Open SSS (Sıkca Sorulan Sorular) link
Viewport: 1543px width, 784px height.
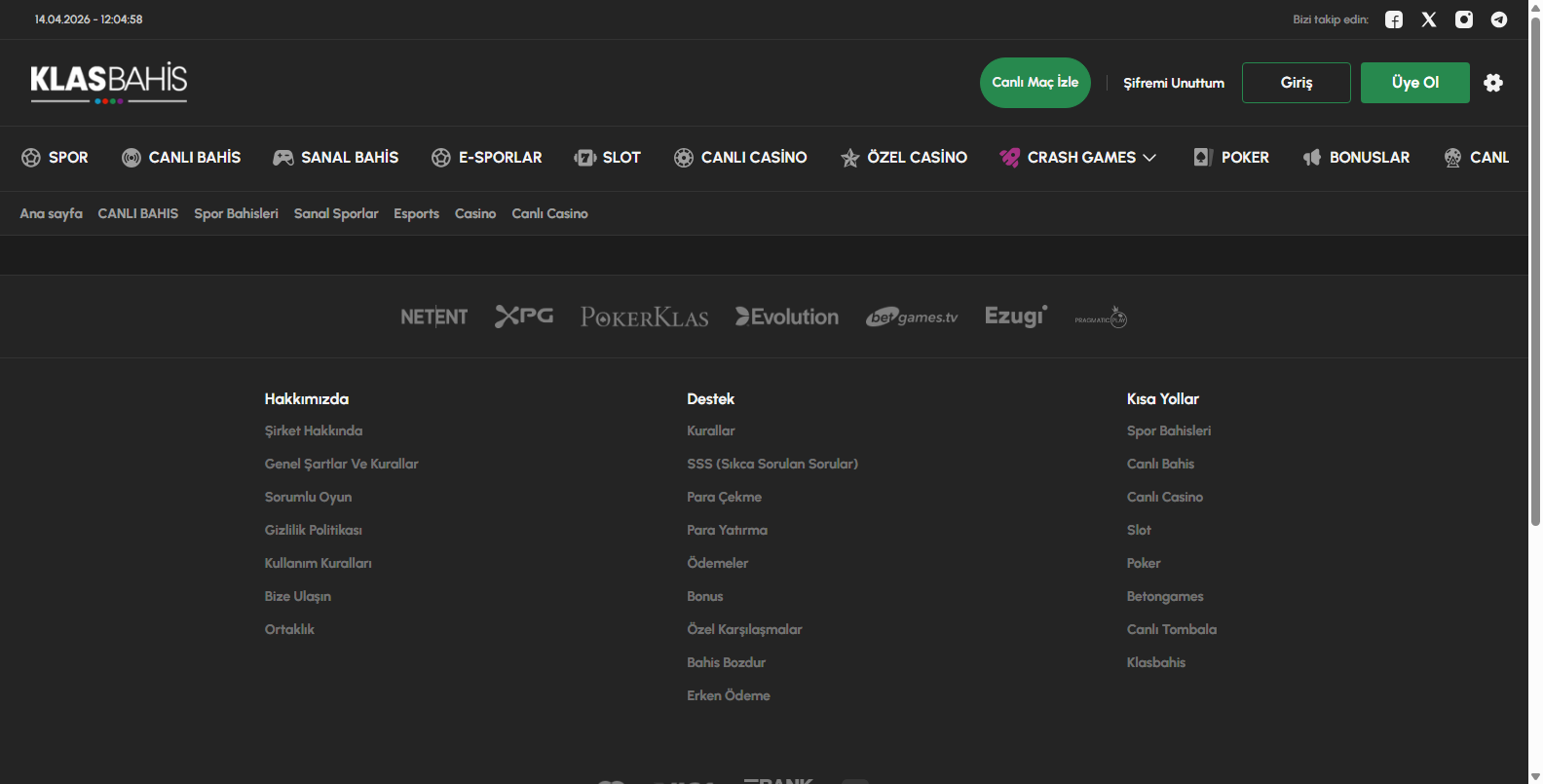click(x=772, y=464)
